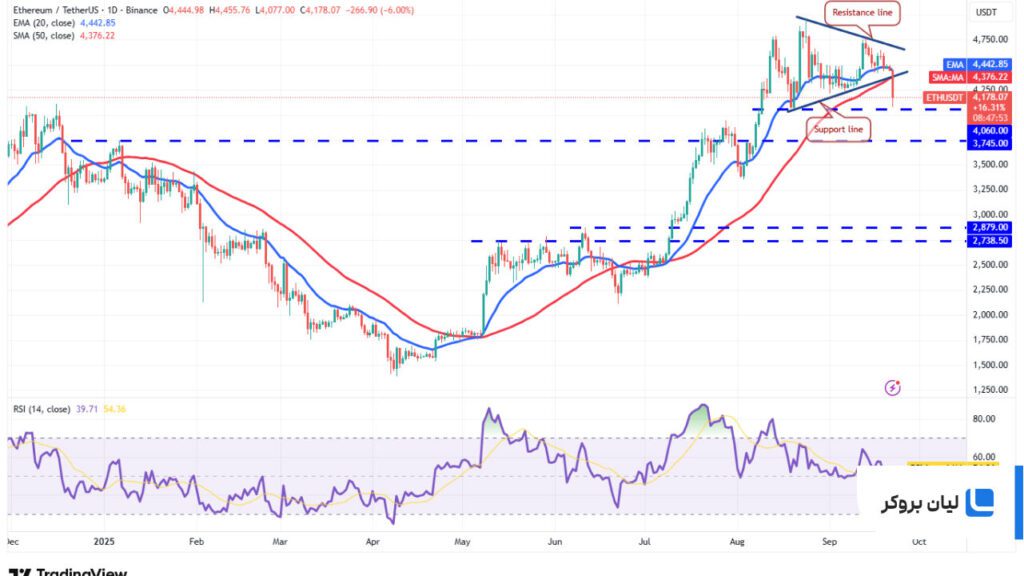Select the "RSI (14, close)" legend label
The height and width of the screenshot is (576, 1024).
click(42, 409)
